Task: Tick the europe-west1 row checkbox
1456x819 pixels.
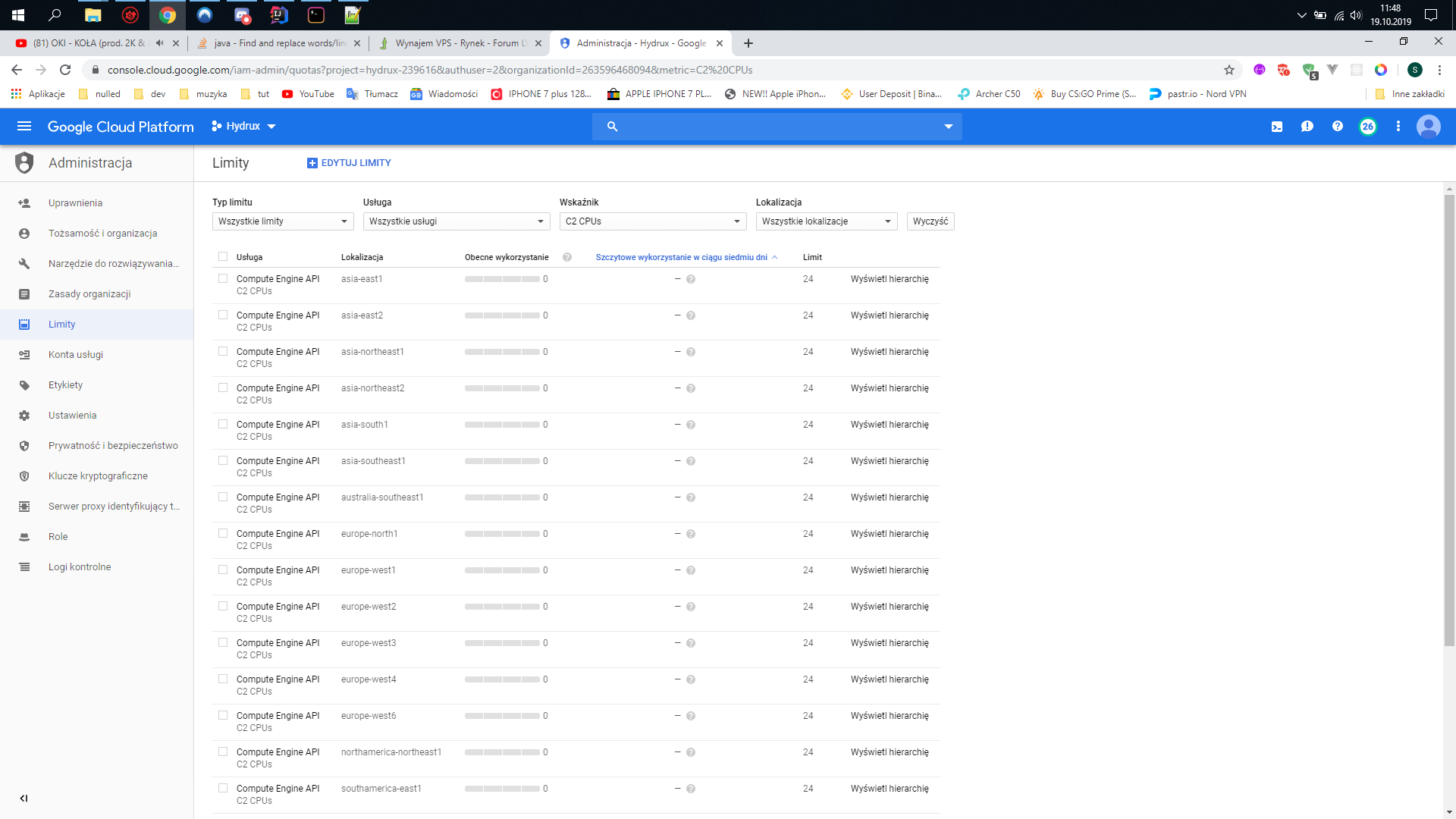Action: pos(223,570)
